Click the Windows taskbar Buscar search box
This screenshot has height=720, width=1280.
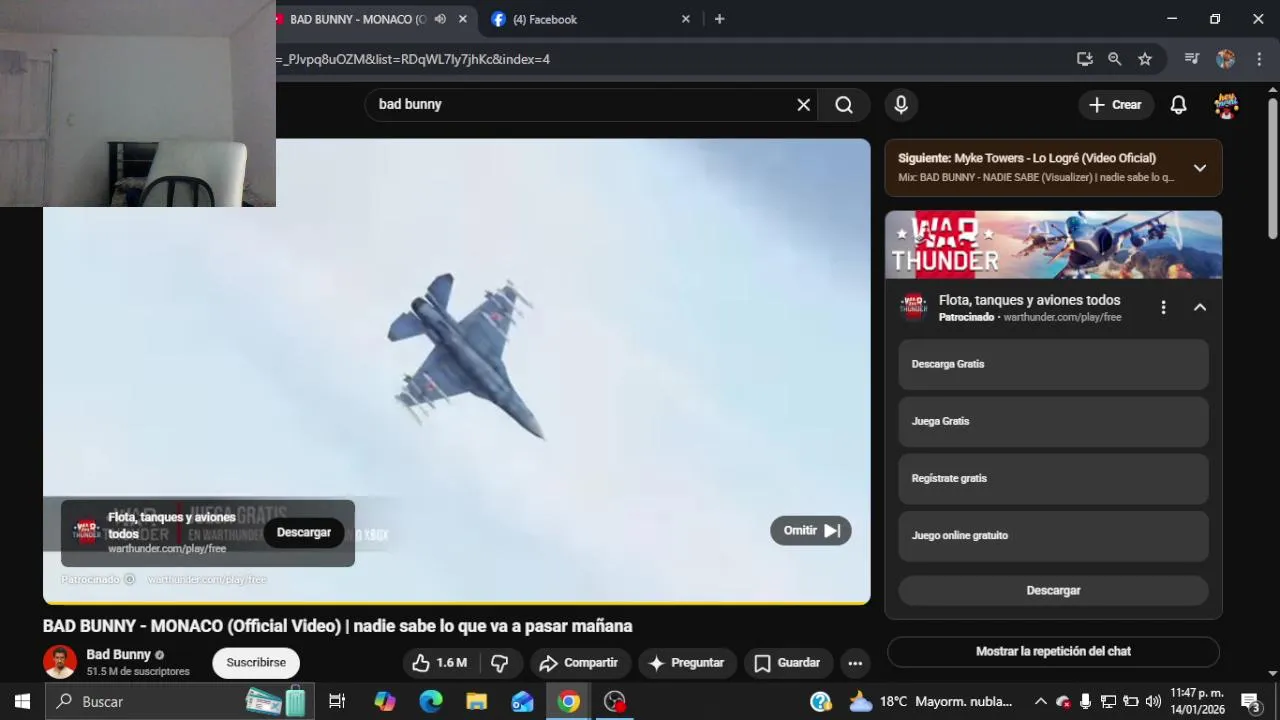(x=180, y=701)
